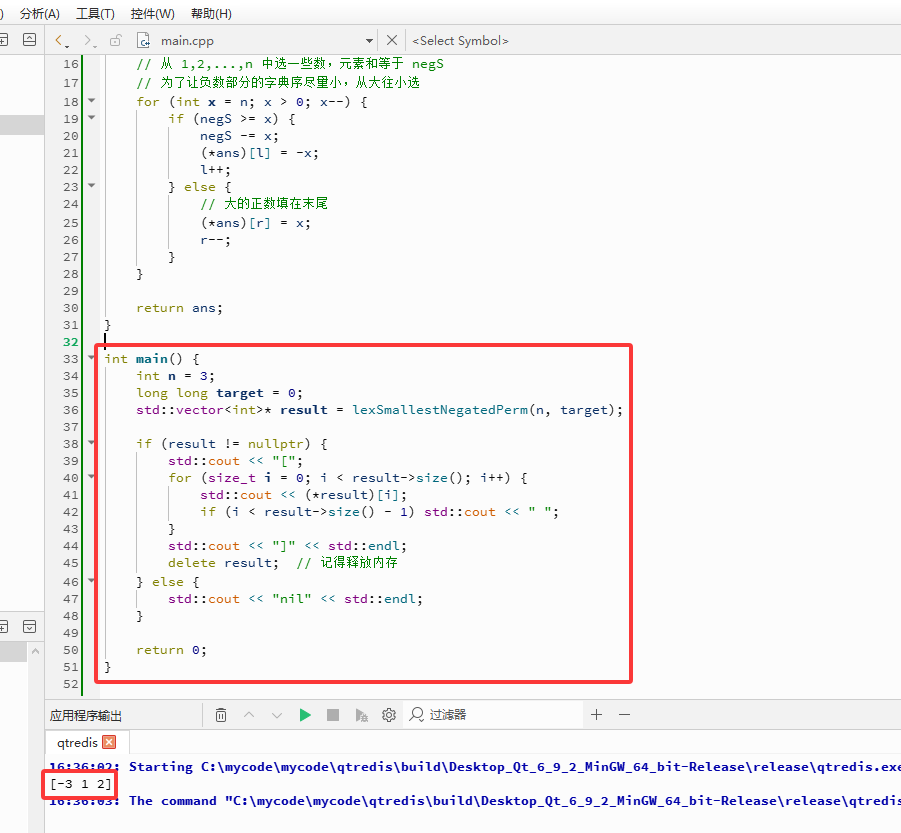Collapse the for loop at line 40
901x833 pixels.
point(92,477)
